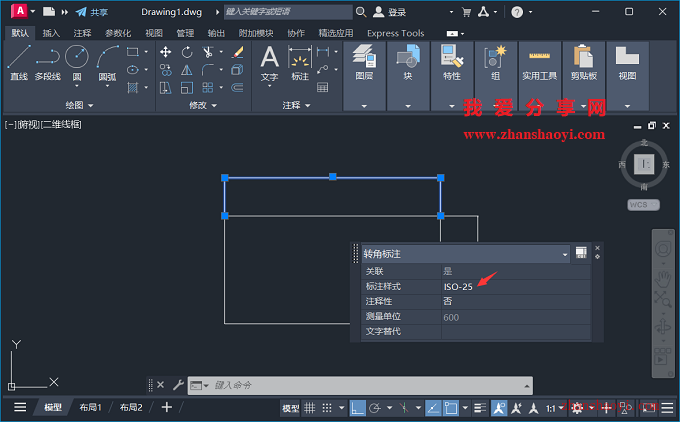
Task: Toggle grid display in status bar
Action: pyautogui.click(x=309, y=408)
